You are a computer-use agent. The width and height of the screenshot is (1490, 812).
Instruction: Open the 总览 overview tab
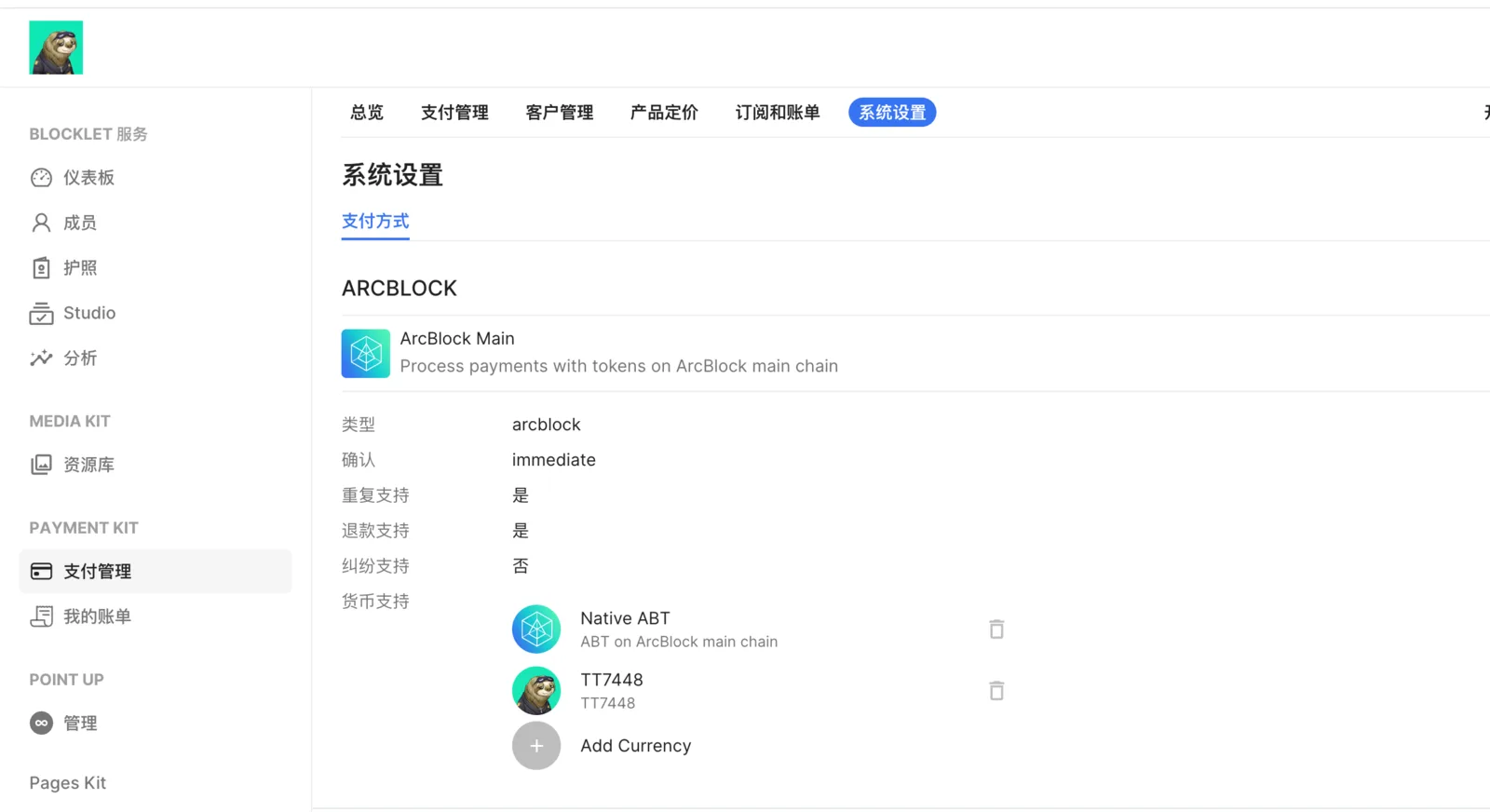pyautogui.click(x=367, y=113)
